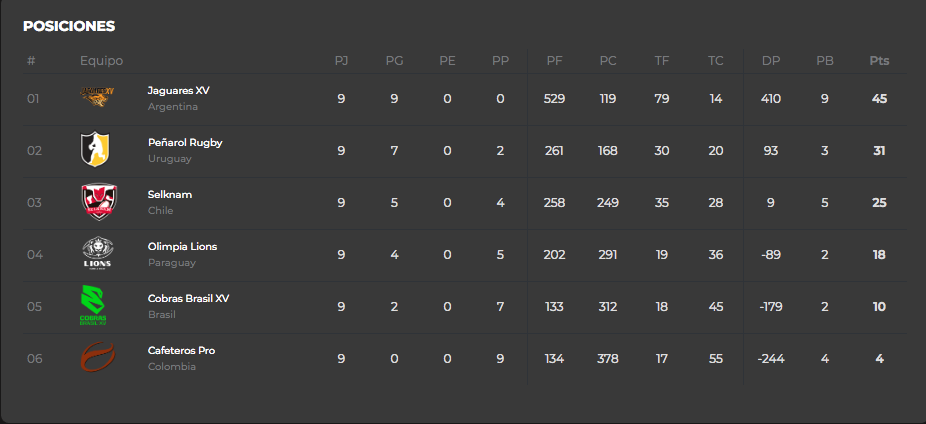Click the Equipo column header

pyautogui.click(x=102, y=61)
